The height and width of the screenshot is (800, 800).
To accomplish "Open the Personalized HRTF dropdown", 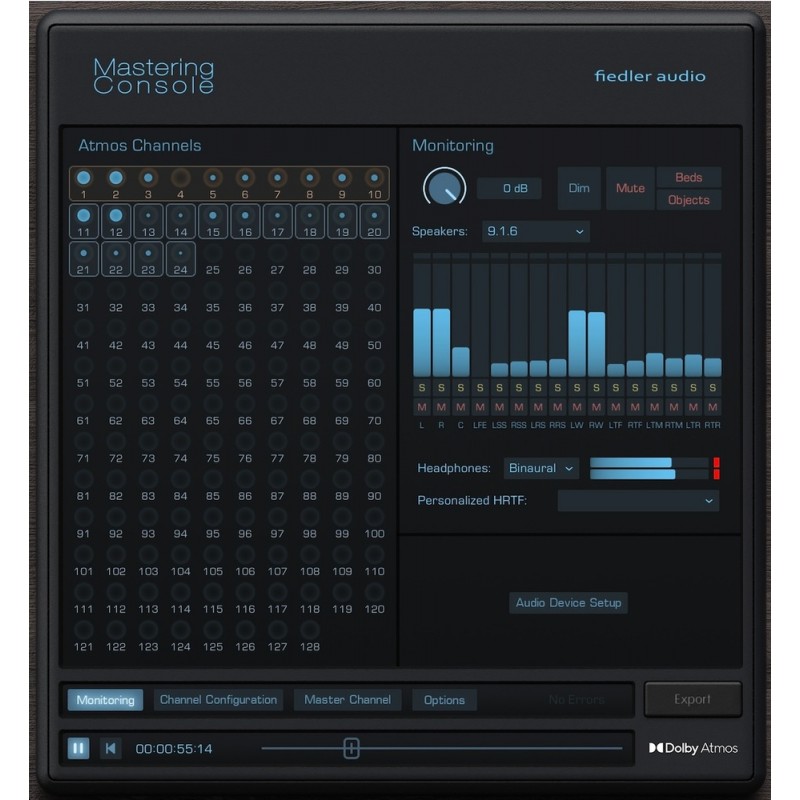I will pyautogui.click(x=637, y=500).
